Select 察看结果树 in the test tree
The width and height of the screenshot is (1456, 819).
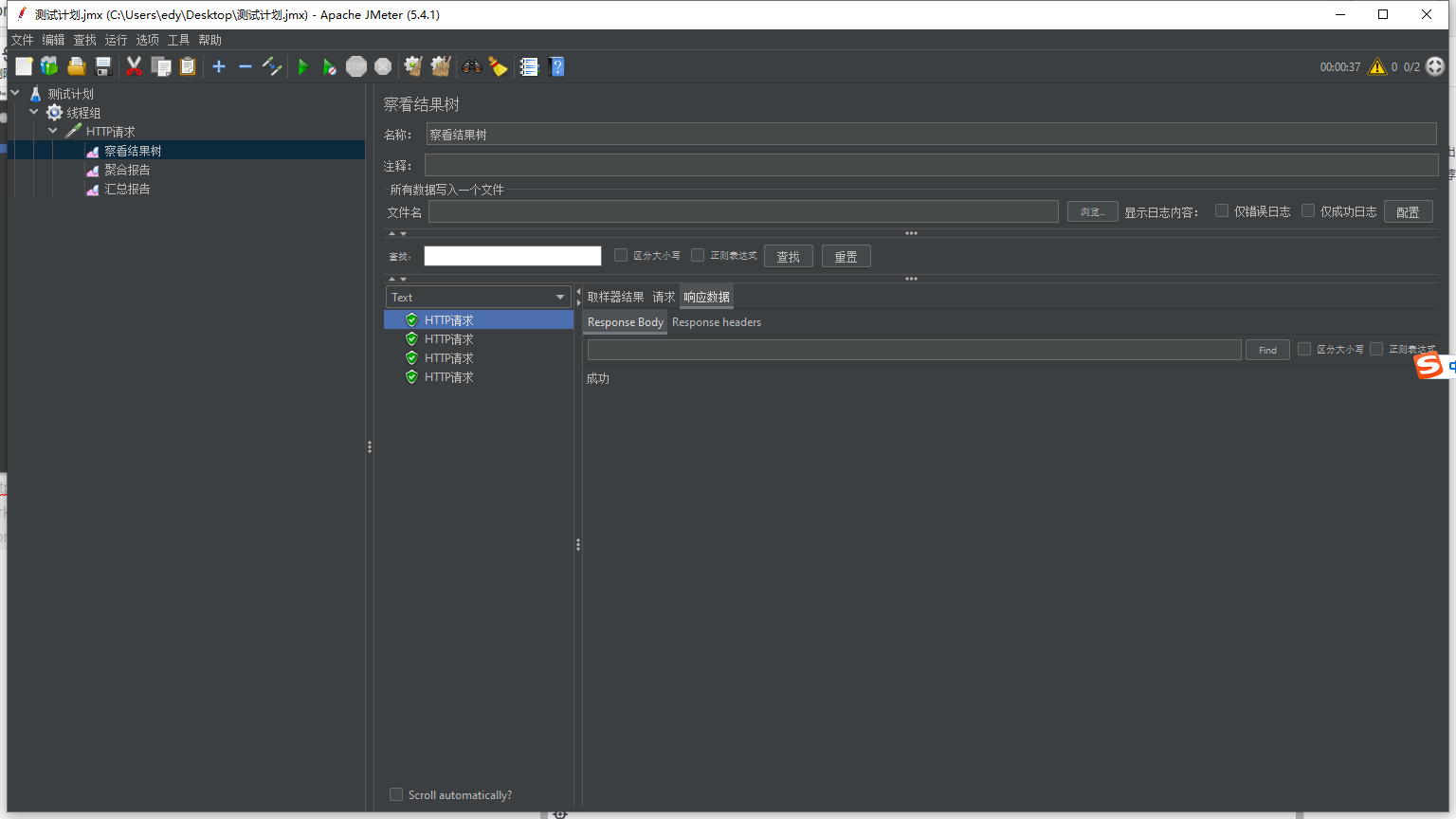point(133,151)
